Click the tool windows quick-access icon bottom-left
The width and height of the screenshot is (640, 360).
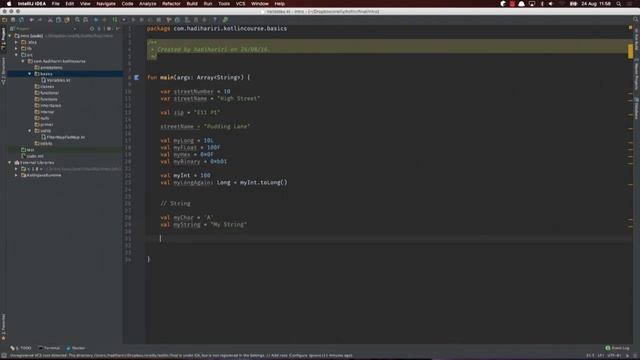(4, 356)
